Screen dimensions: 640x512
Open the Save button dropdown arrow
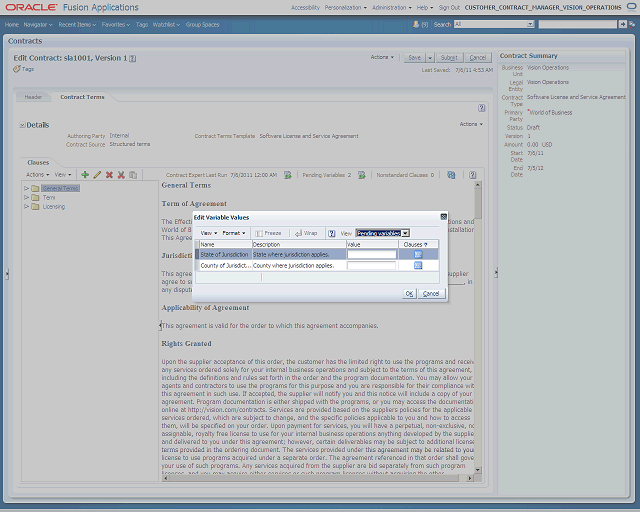coord(430,58)
